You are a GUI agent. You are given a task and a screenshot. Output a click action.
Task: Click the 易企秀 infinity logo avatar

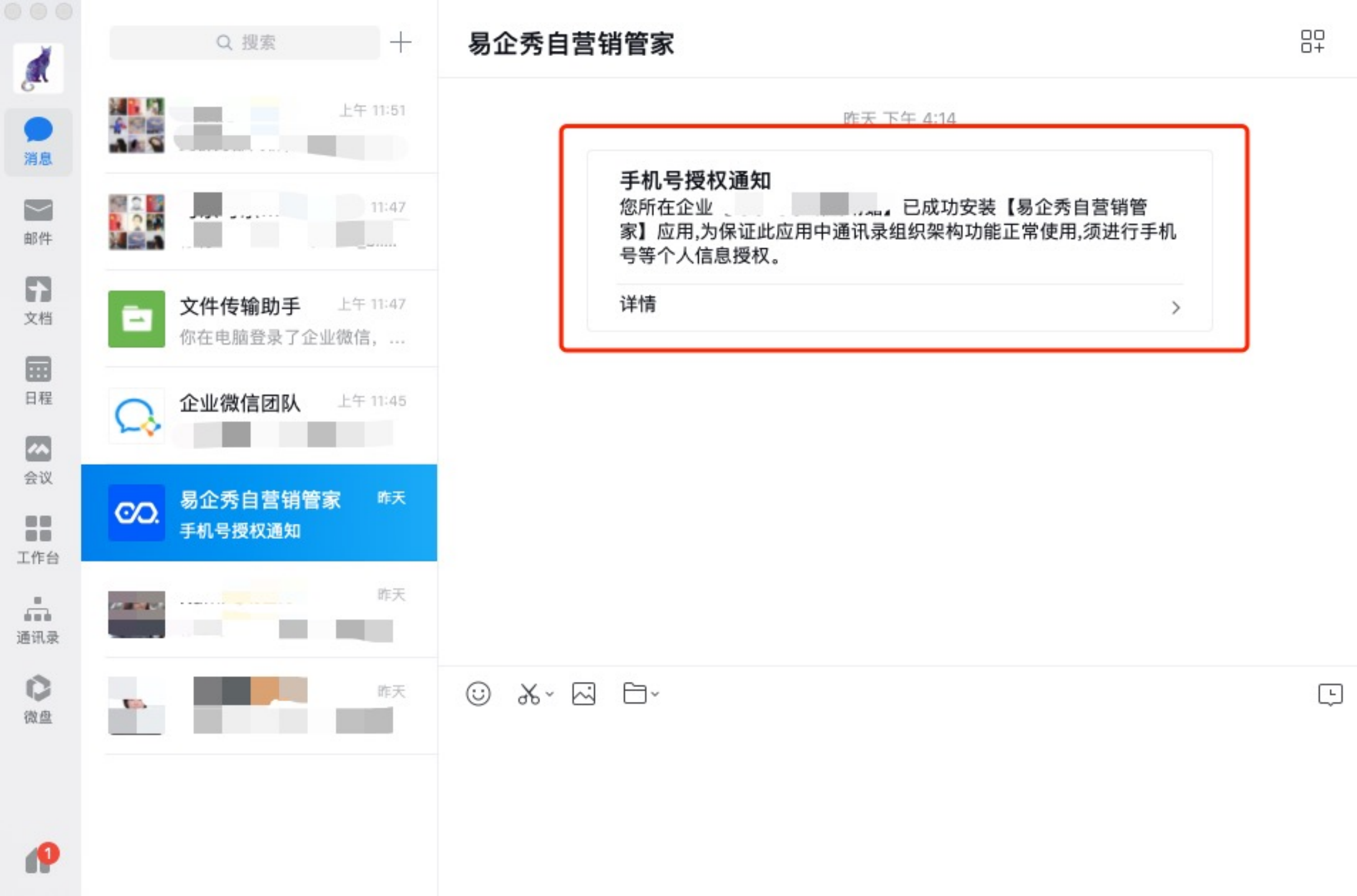(x=137, y=513)
